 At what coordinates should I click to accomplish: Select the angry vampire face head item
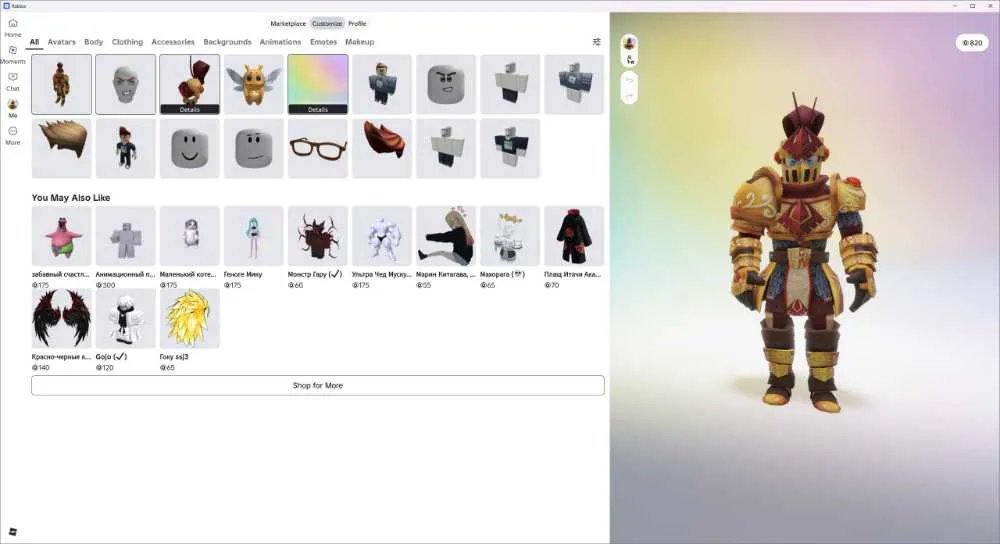[x=126, y=84]
